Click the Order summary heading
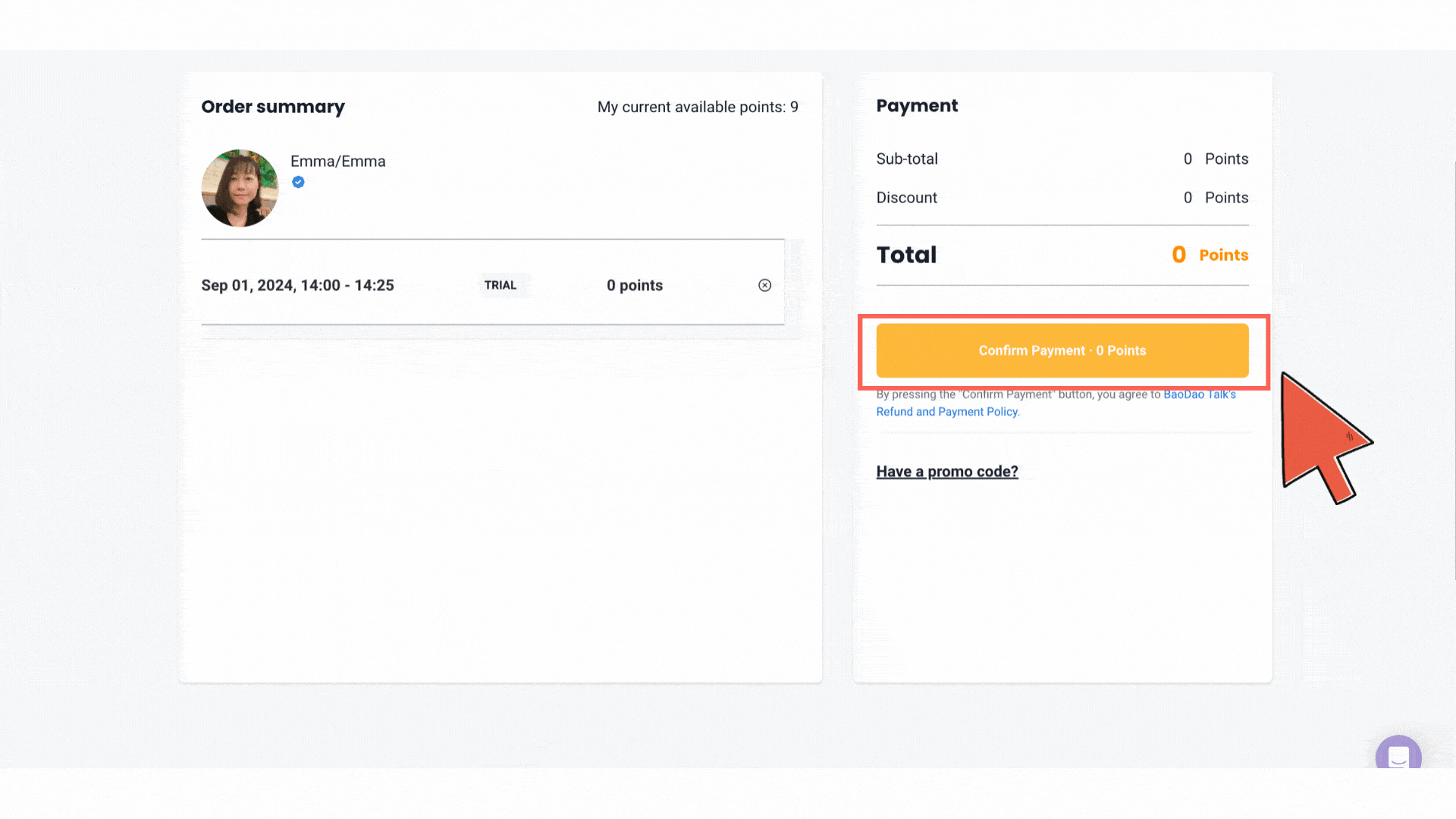Image resolution: width=1456 pixels, height=819 pixels. point(272,107)
